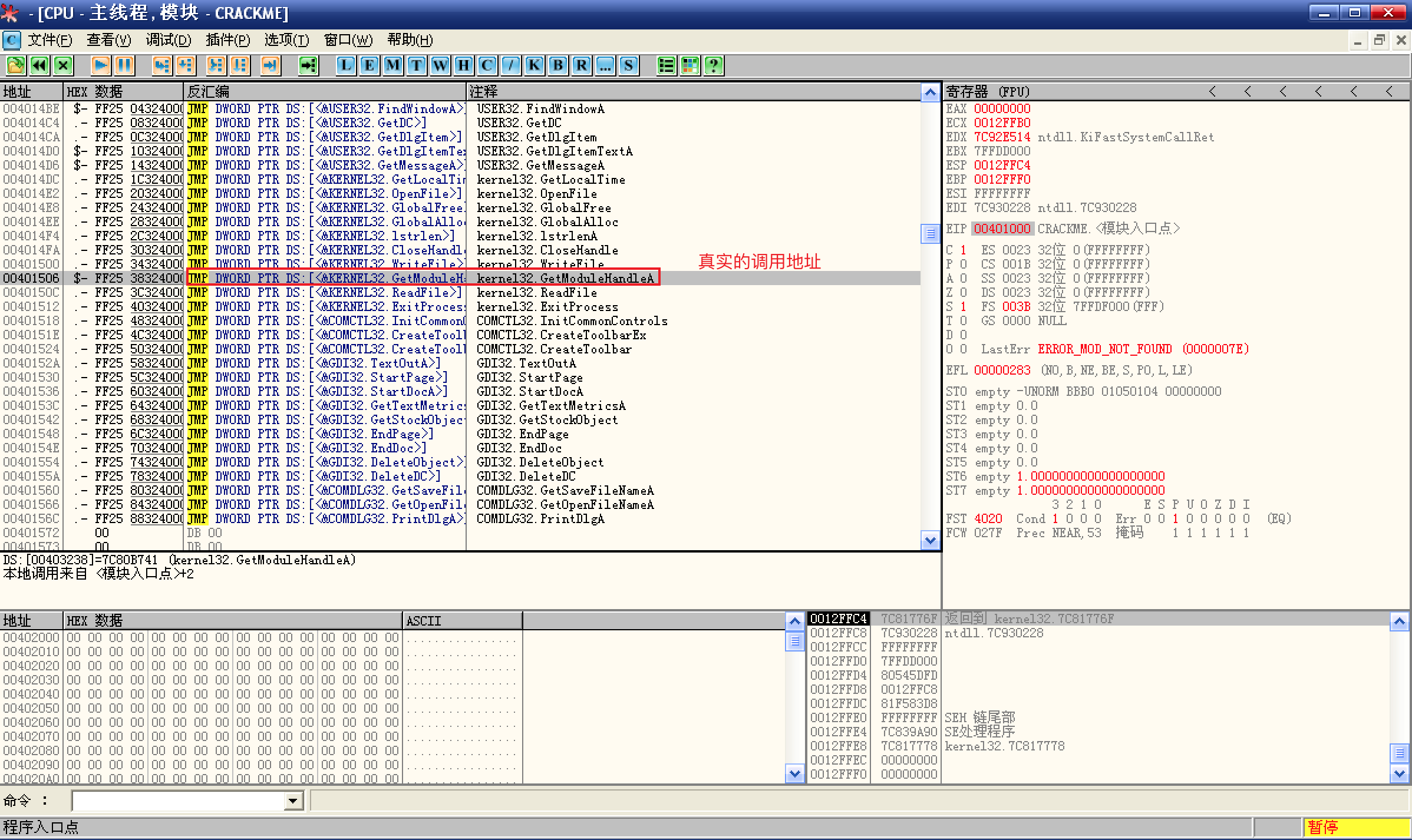This screenshot has height=840, width=1412.
Task: Open the 插件(P) plugins menu
Action: (x=227, y=40)
